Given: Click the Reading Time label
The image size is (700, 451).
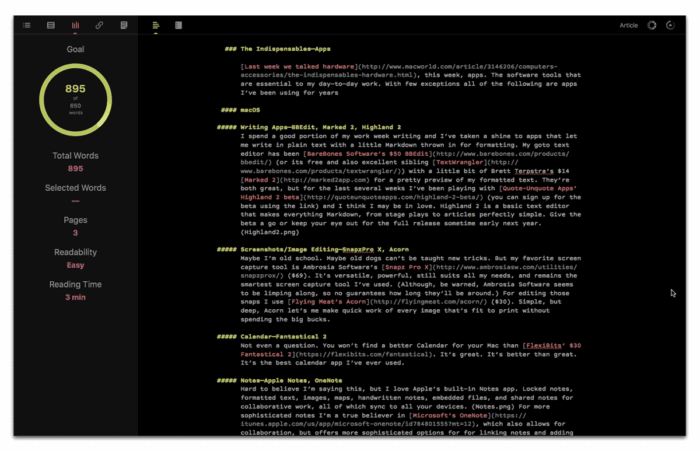Looking at the screenshot, I should [x=75, y=284].
